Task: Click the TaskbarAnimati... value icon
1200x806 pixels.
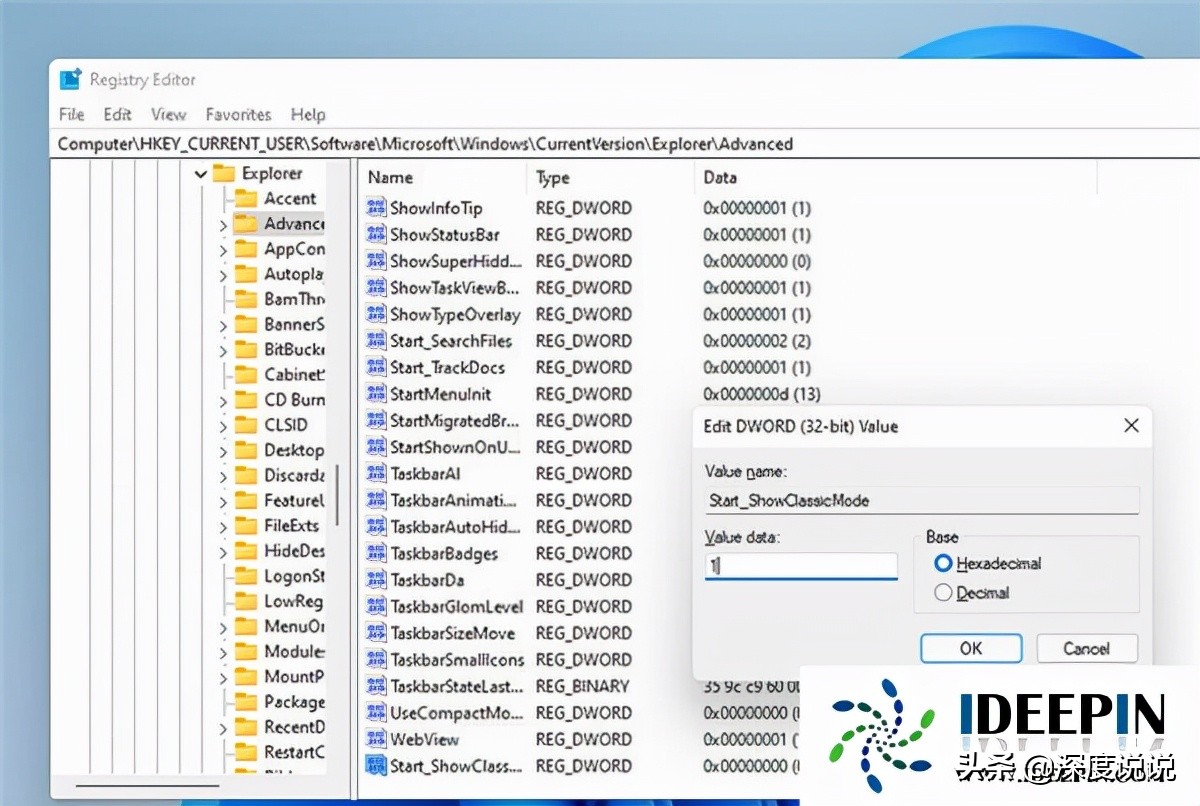Action: coord(376,500)
